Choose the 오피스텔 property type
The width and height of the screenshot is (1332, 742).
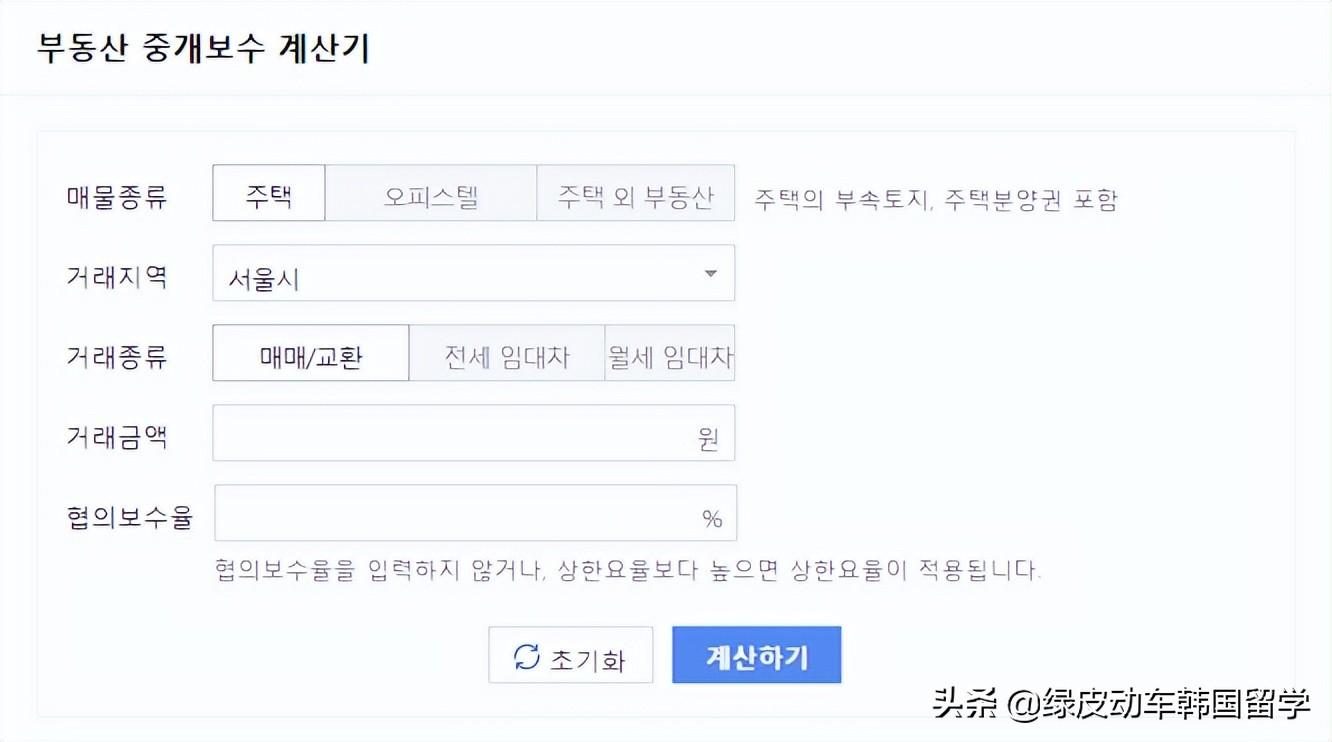(x=431, y=193)
